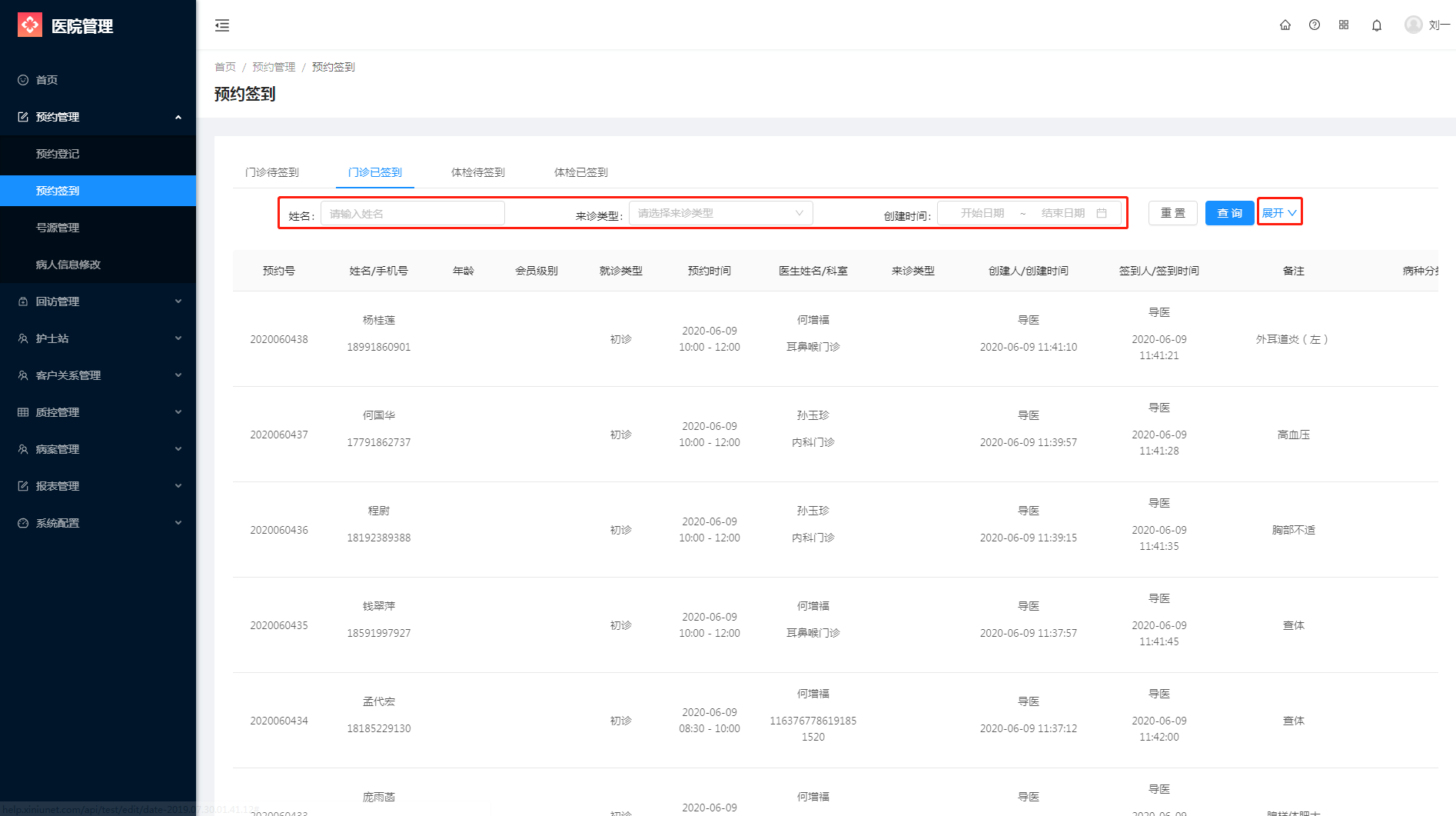Click the 护士站 sidebar icon

click(23, 338)
